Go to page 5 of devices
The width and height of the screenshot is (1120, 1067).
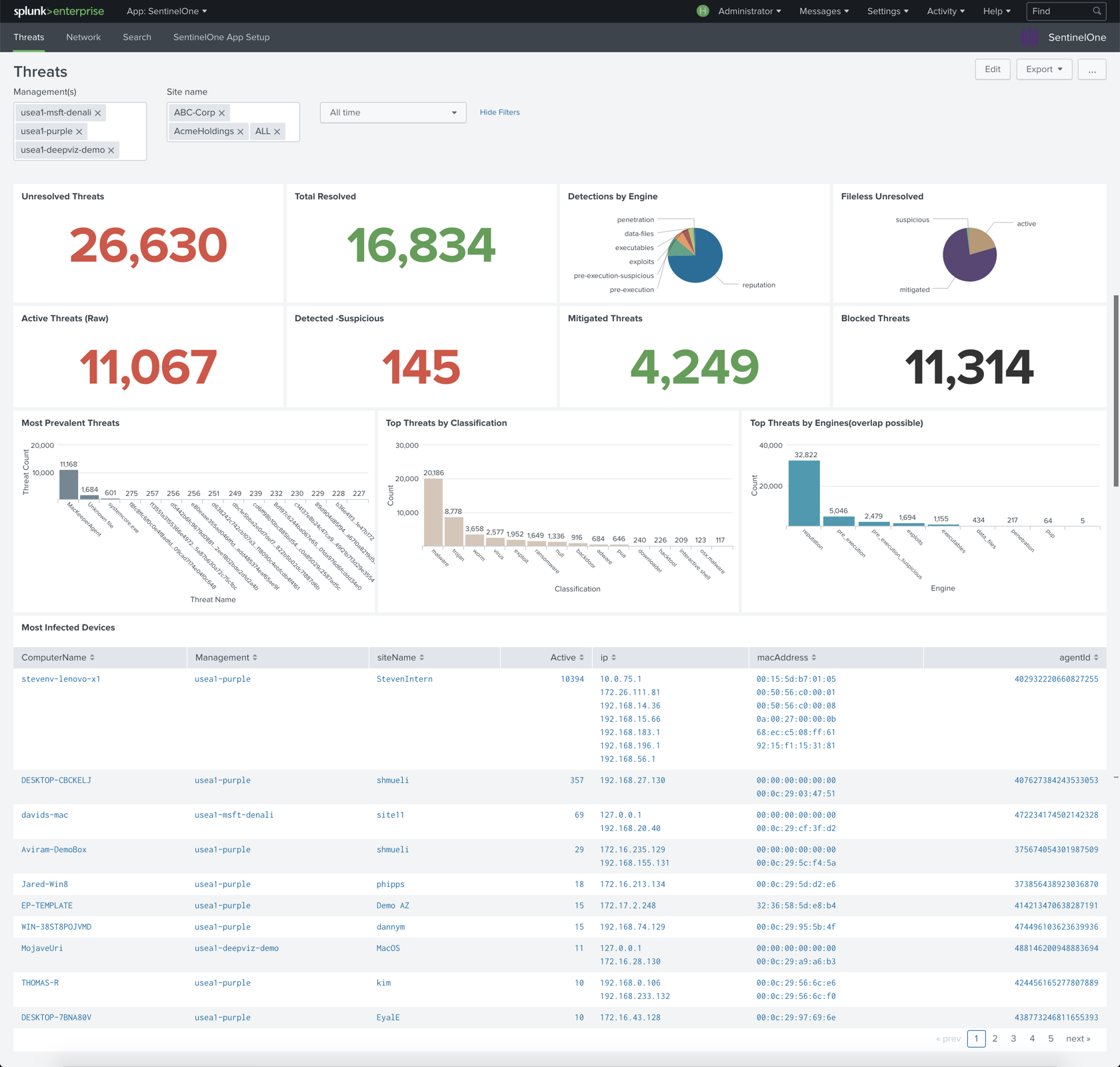pos(1051,1038)
